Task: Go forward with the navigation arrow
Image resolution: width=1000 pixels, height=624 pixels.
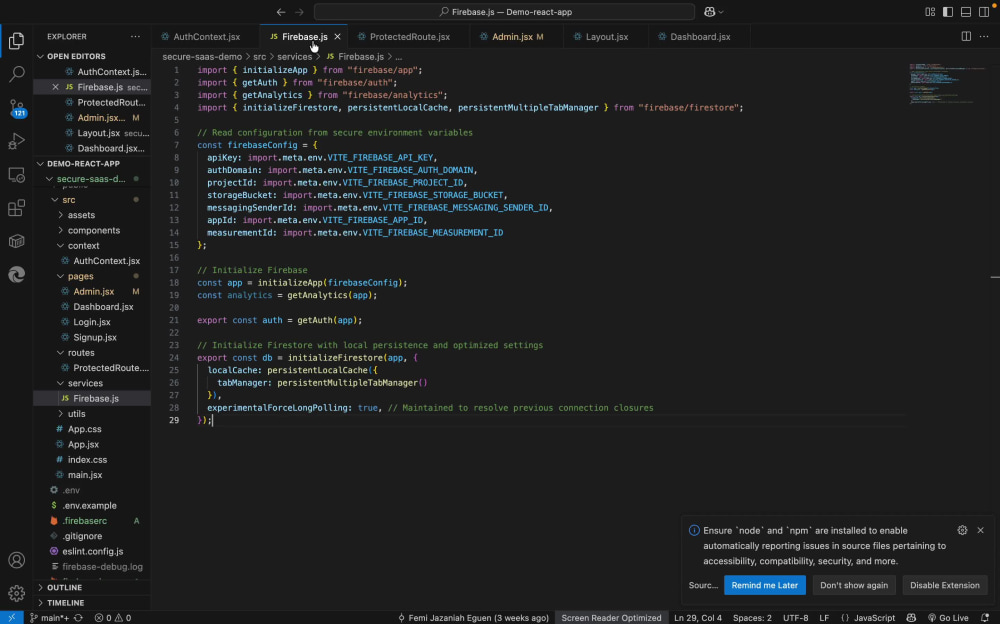Action: [x=299, y=11]
